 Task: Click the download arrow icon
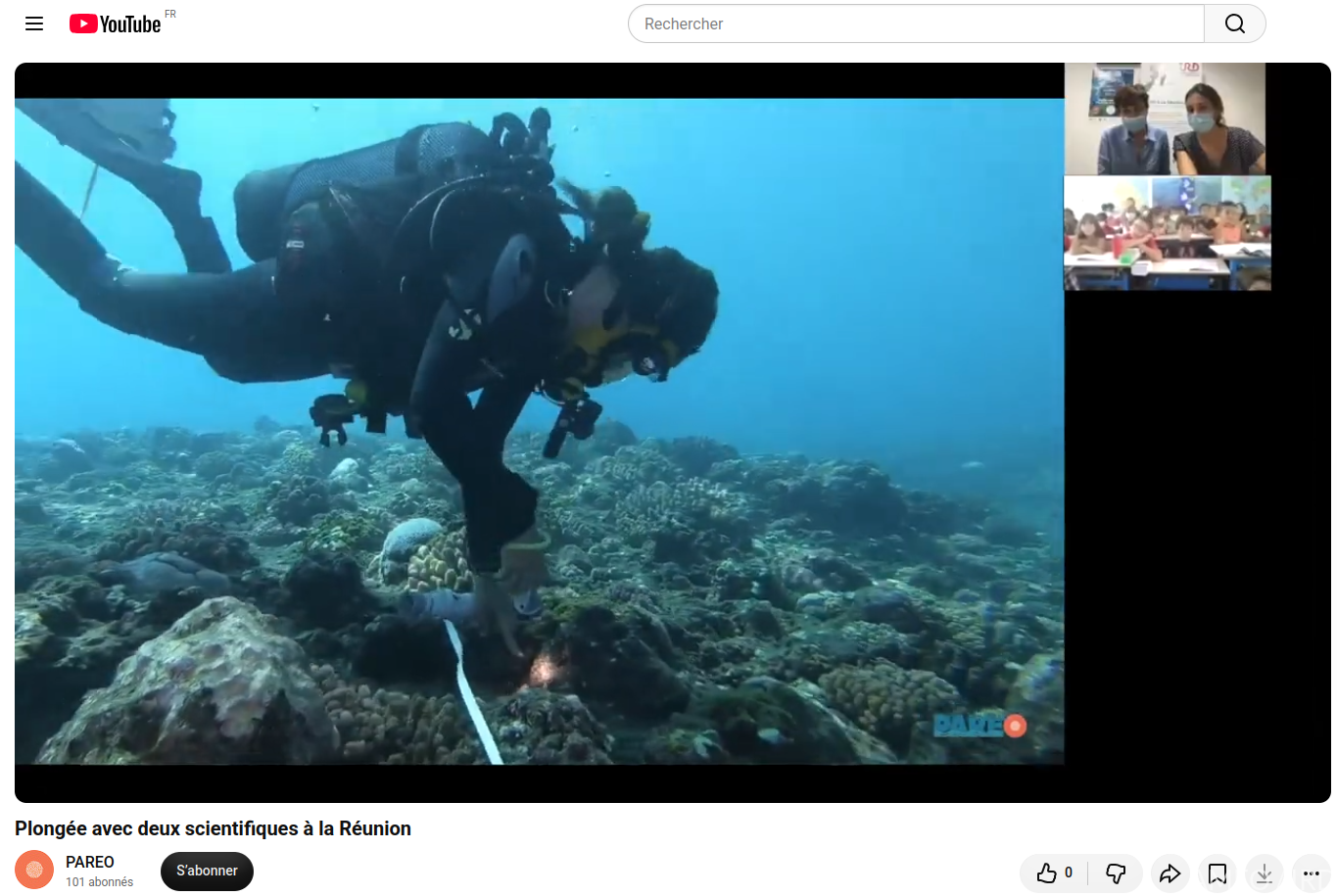coord(1265,872)
